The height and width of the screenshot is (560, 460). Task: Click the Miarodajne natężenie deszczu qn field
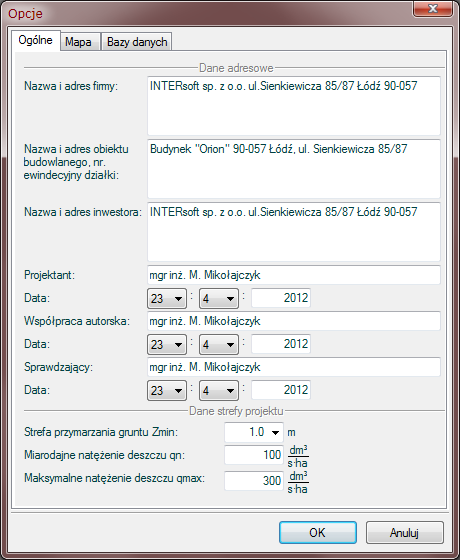[254, 455]
